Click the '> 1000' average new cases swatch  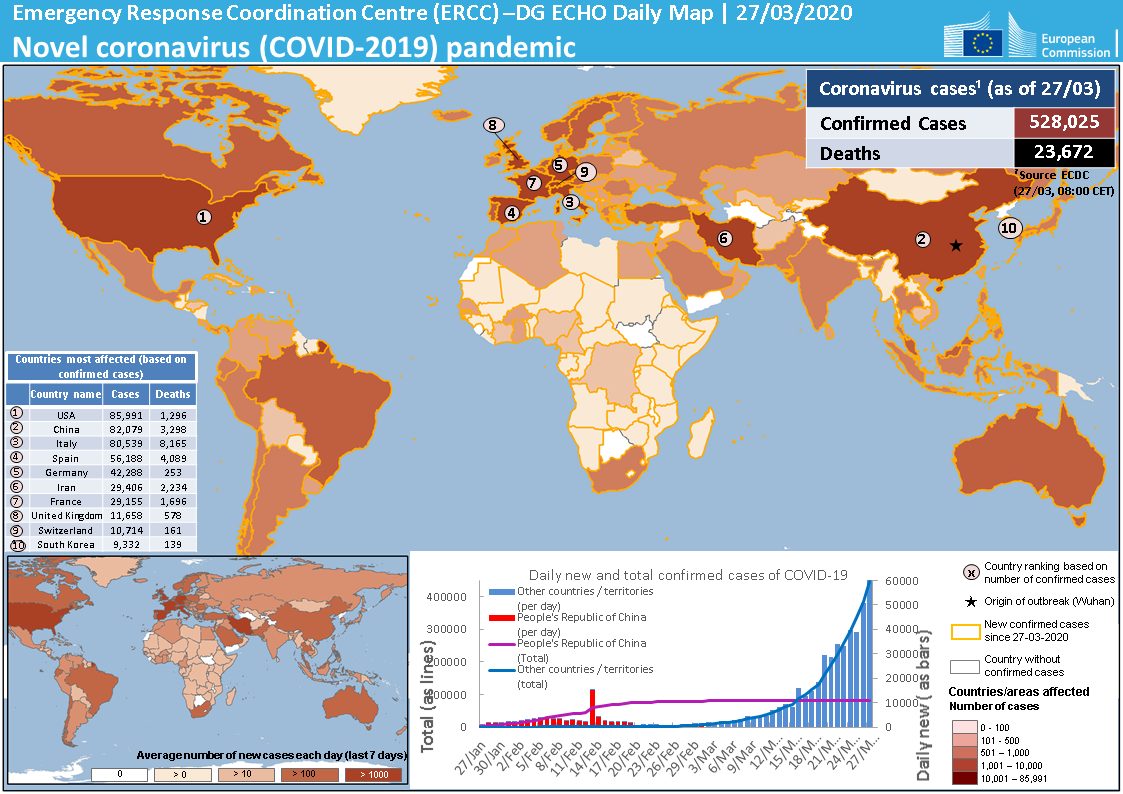tap(371, 774)
